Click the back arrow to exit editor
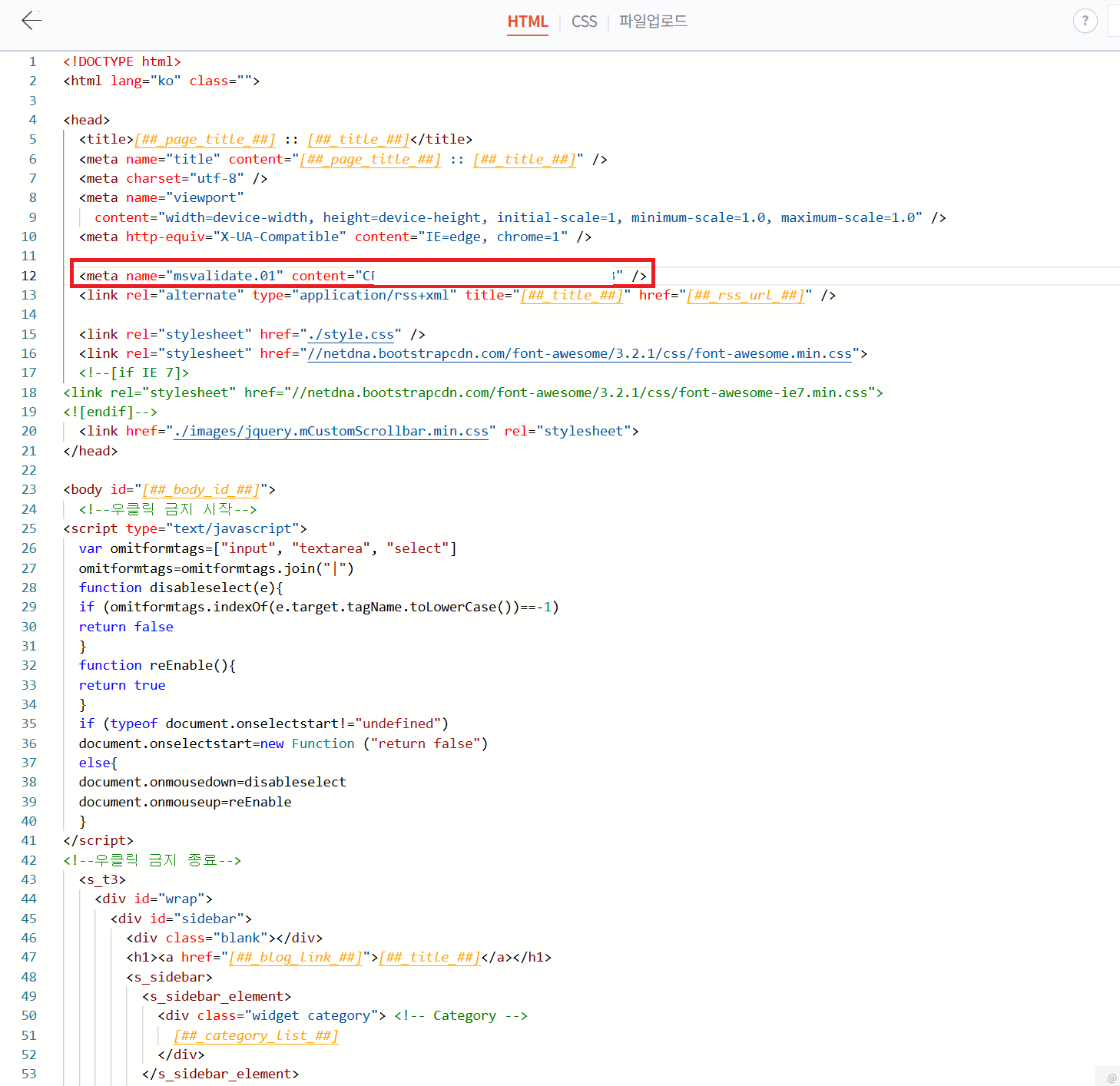Image resolution: width=1120 pixels, height=1086 pixels. (31, 20)
